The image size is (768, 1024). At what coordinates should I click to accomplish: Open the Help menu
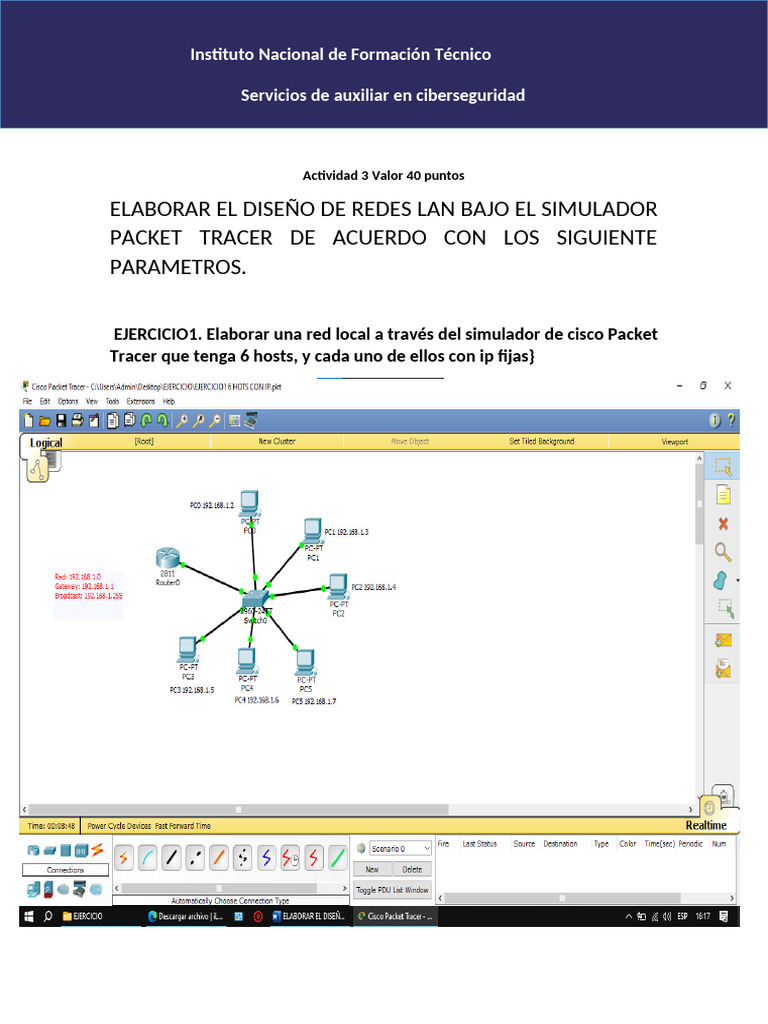pos(168,402)
